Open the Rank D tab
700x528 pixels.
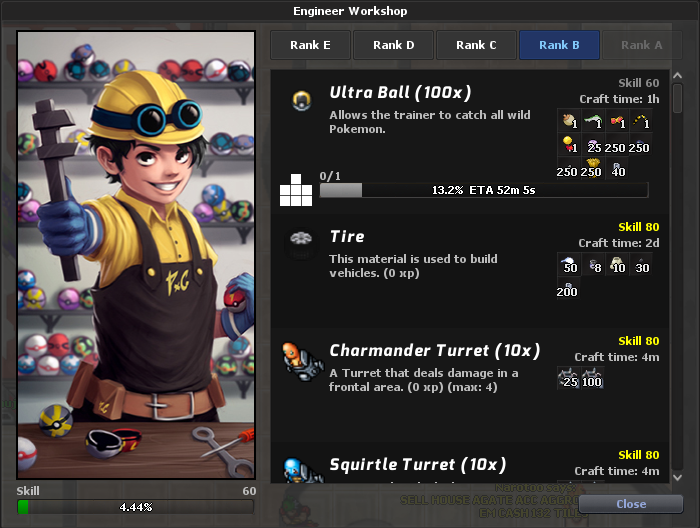click(393, 45)
